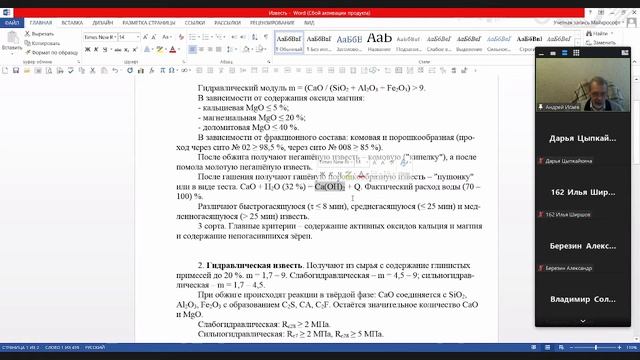The image size is (640, 360).
Task: Click the Shrink Font icon
Action: (x=154, y=37)
